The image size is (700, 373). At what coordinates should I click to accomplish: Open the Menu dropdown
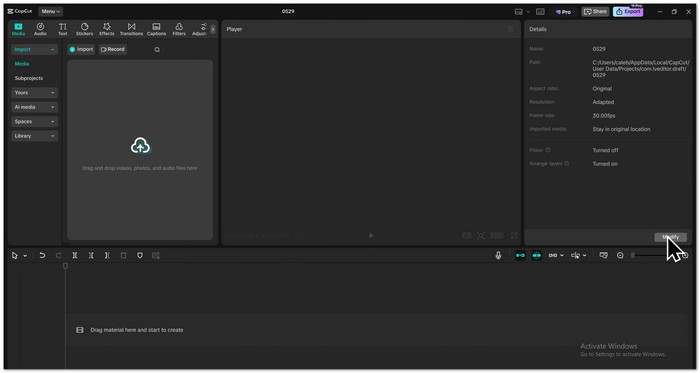click(x=50, y=12)
